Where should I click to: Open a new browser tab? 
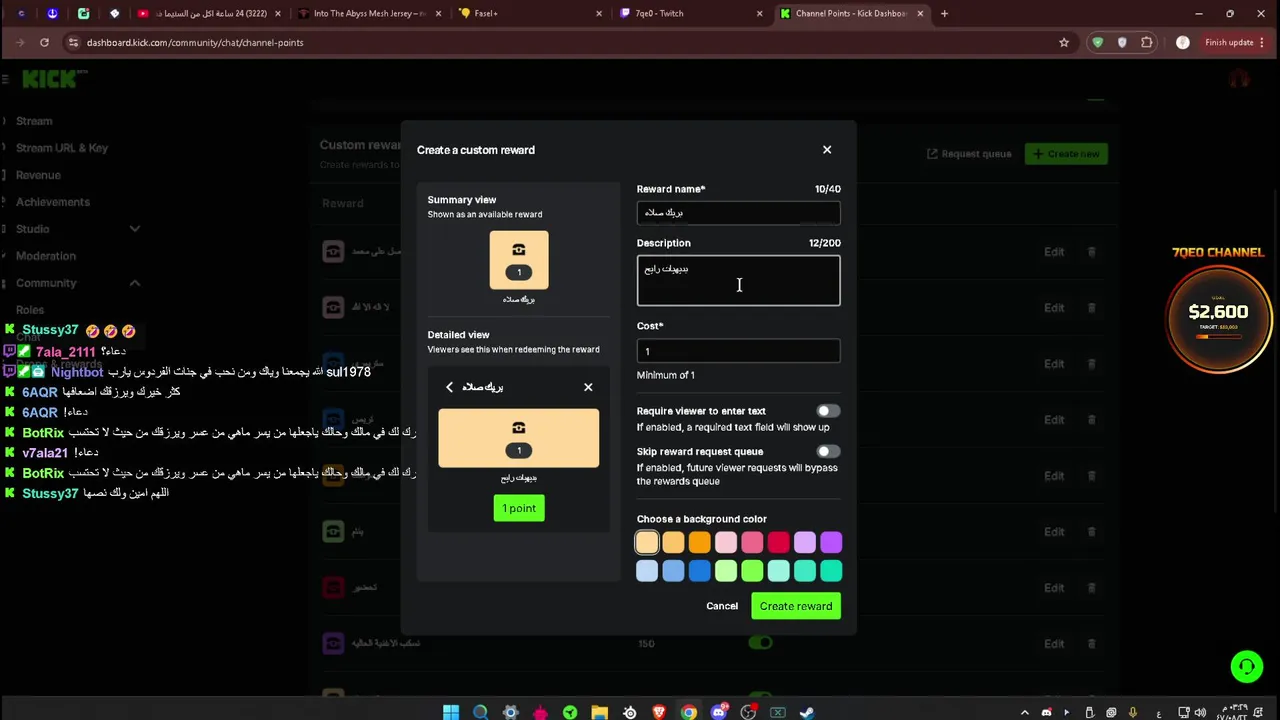[x=944, y=13]
